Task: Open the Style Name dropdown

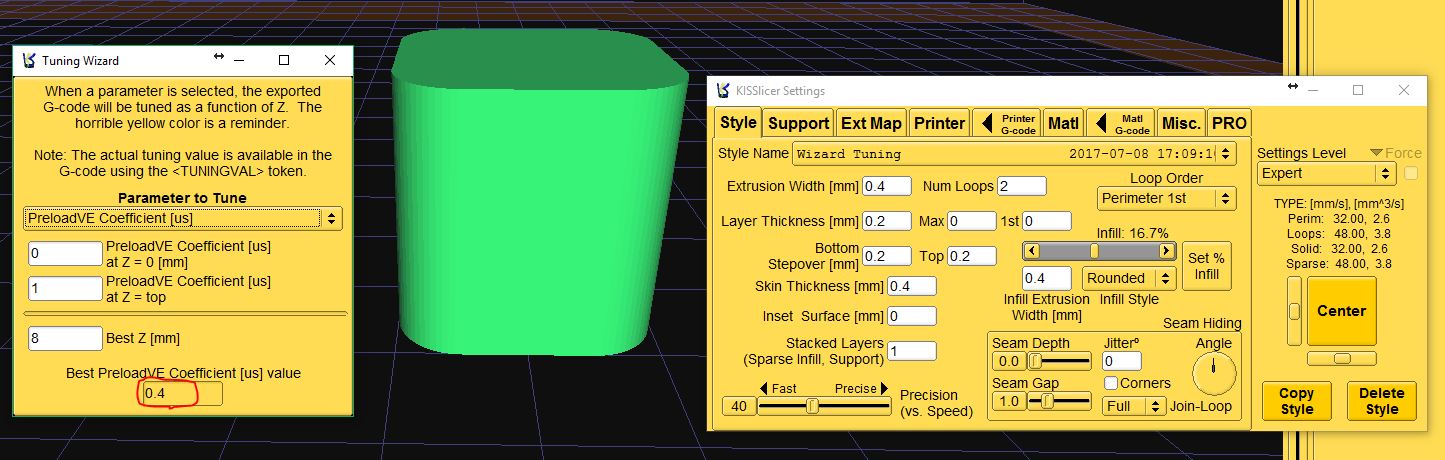Action: tap(1014, 154)
